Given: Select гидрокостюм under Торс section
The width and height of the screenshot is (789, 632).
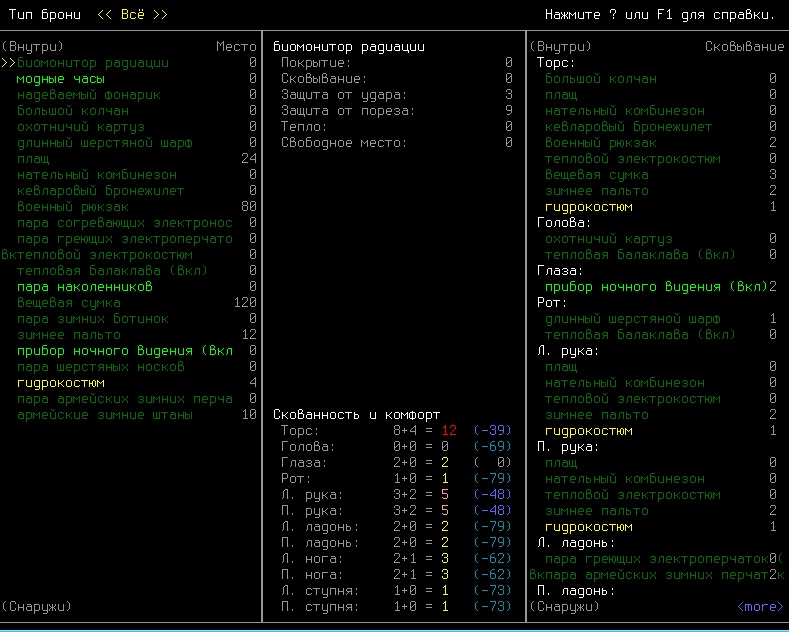Looking at the screenshot, I should click(x=661, y=207).
